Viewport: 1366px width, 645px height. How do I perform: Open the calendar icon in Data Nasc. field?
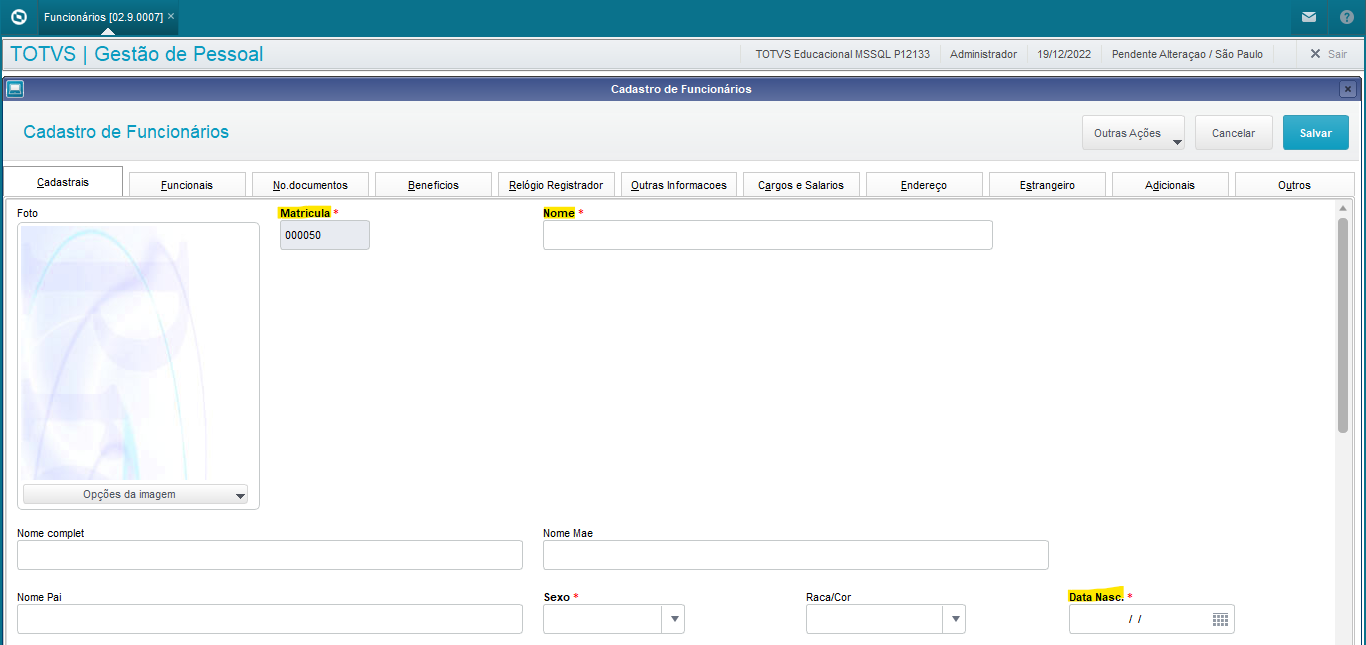(x=1220, y=619)
